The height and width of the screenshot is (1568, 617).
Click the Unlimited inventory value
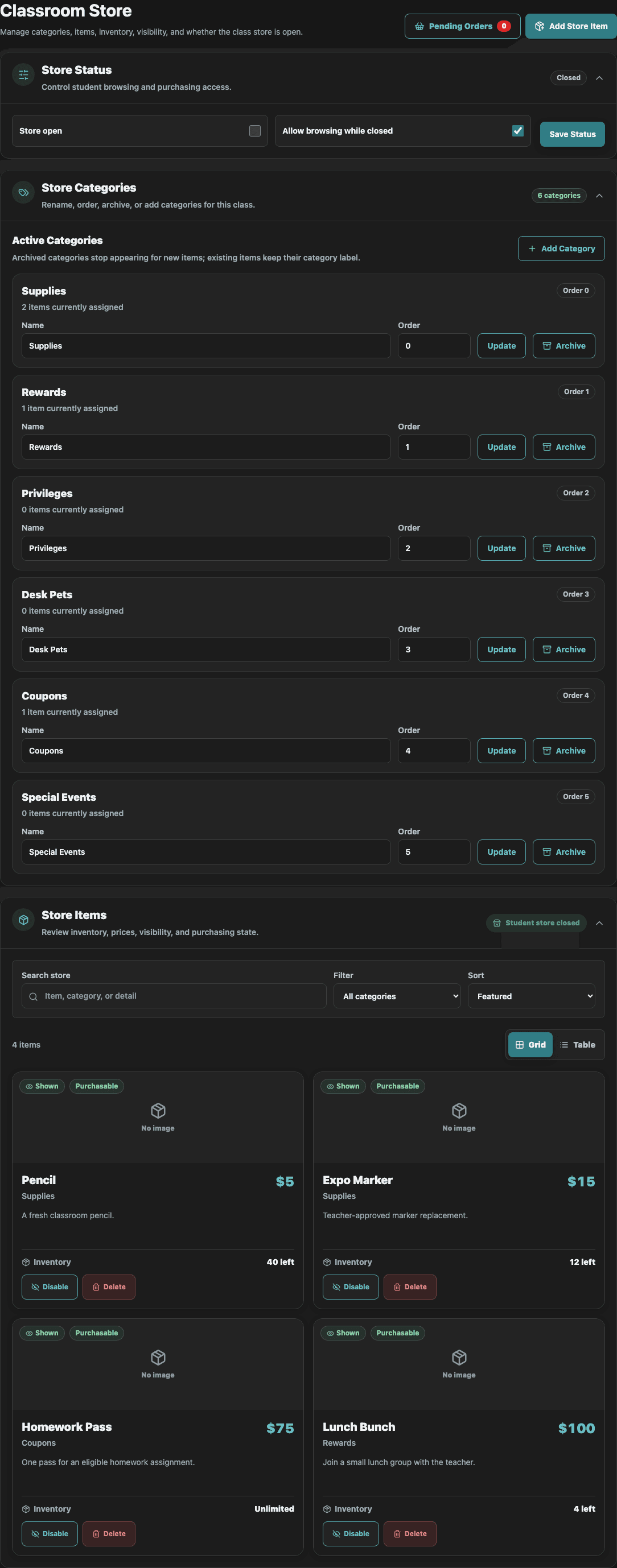click(274, 1508)
